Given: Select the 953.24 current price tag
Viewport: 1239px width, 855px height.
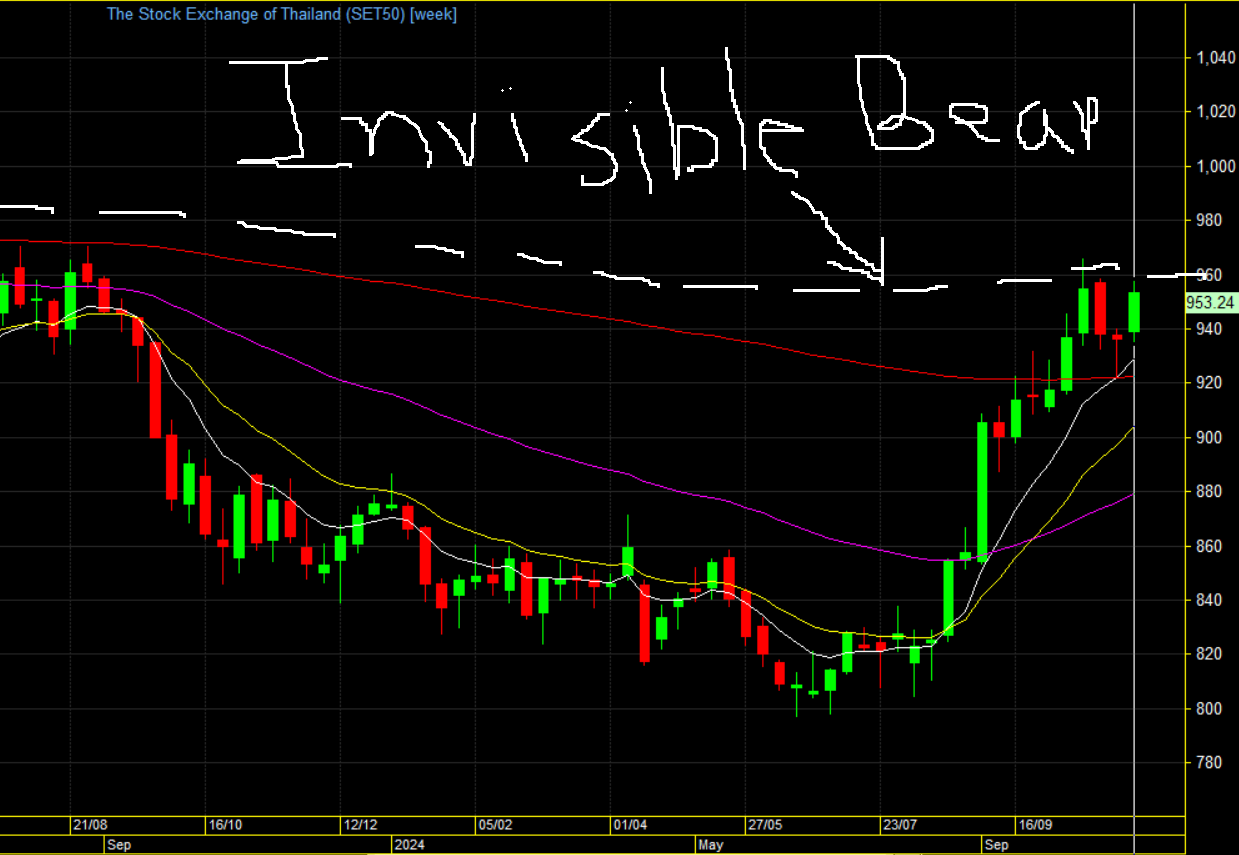Looking at the screenshot, I should 1211,302.
